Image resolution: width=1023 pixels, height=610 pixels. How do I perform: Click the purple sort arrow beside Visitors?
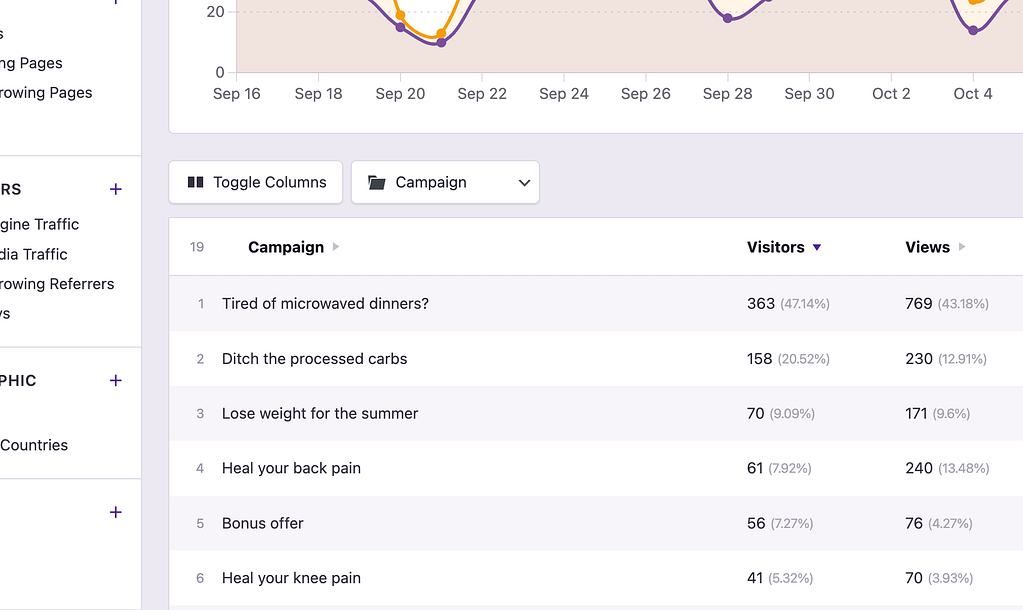817,247
